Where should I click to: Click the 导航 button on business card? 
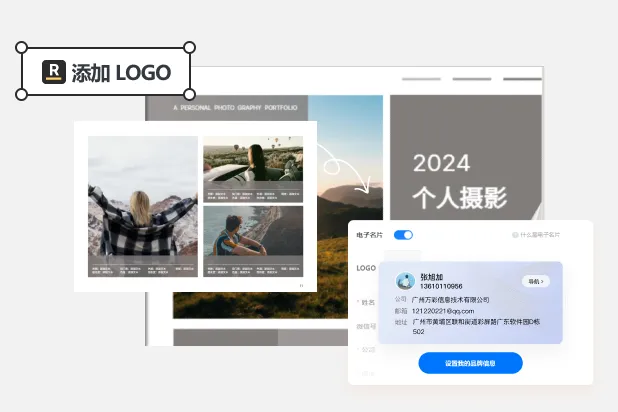(536, 282)
